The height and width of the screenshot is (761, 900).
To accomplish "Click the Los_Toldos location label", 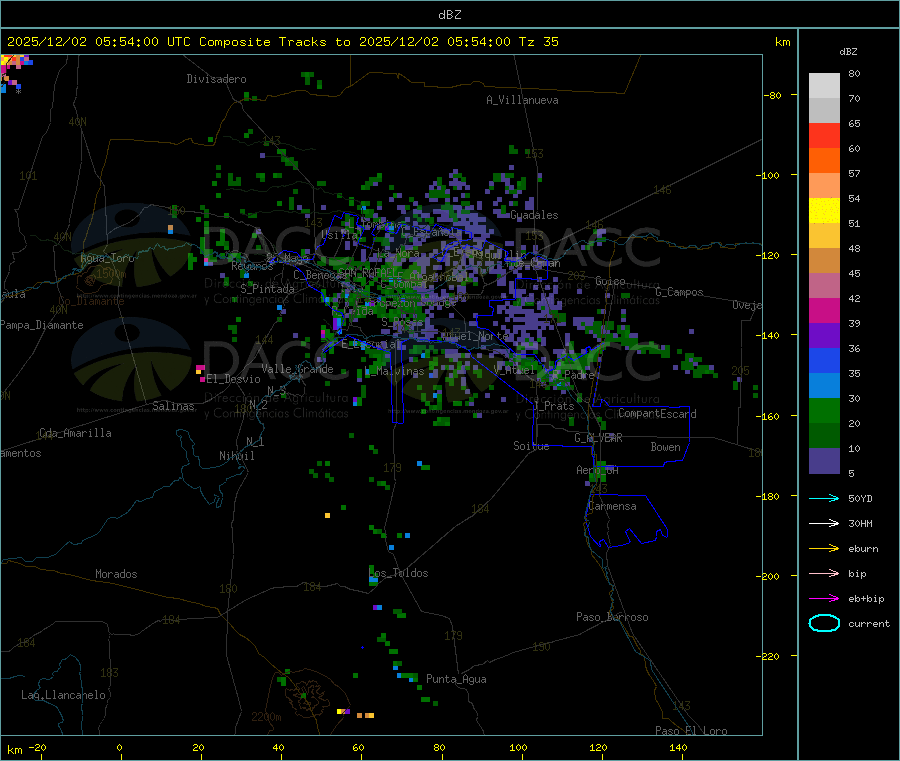I will pos(398,573).
